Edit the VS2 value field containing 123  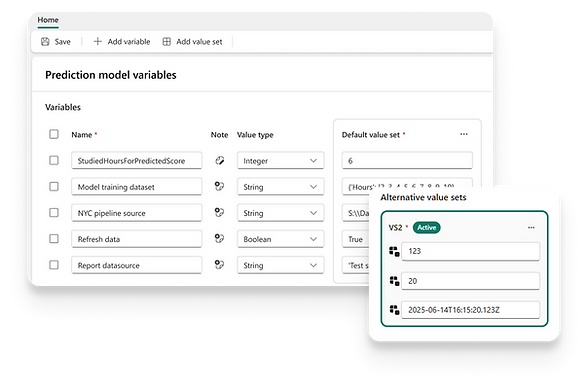tap(471, 251)
